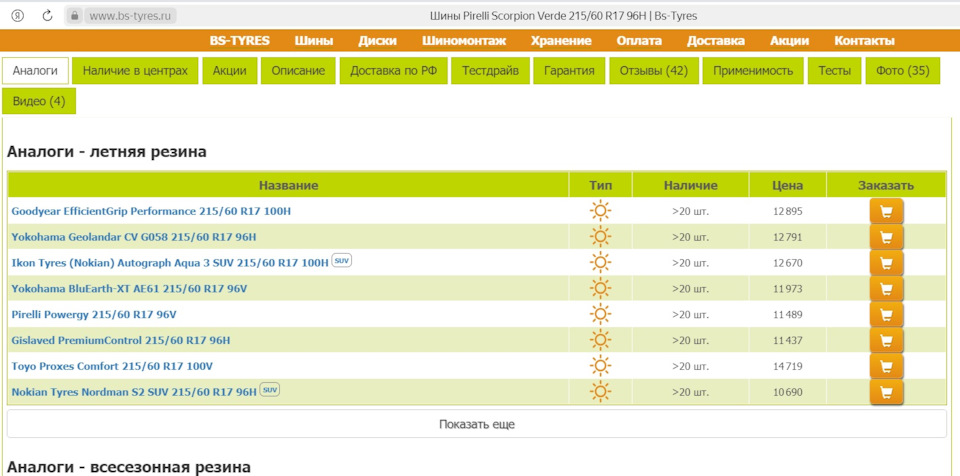
Task: Open the Доставка по РФ tab
Action: click(x=394, y=70)
